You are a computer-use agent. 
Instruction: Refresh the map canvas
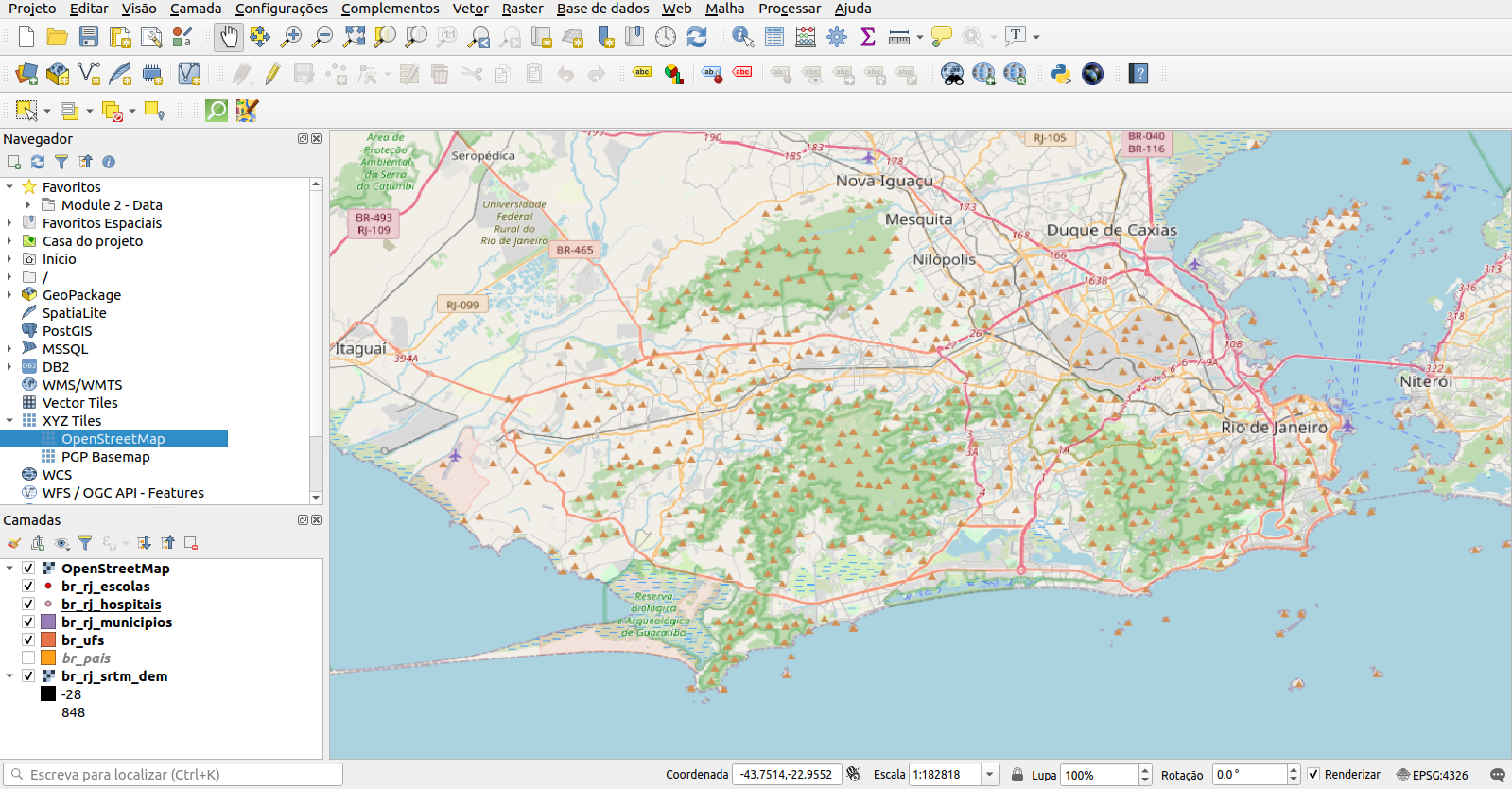[697, 37]
